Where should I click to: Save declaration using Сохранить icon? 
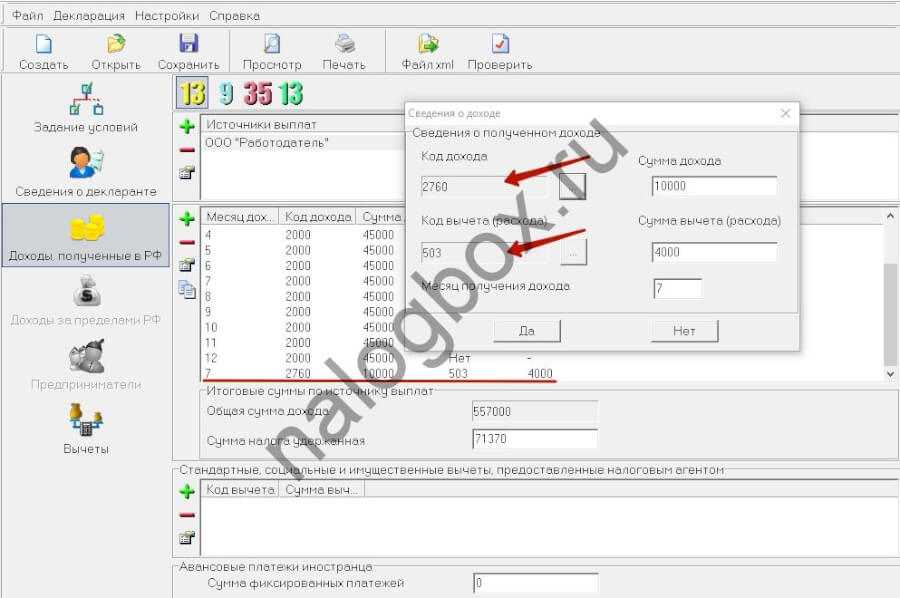click(188, 50)
